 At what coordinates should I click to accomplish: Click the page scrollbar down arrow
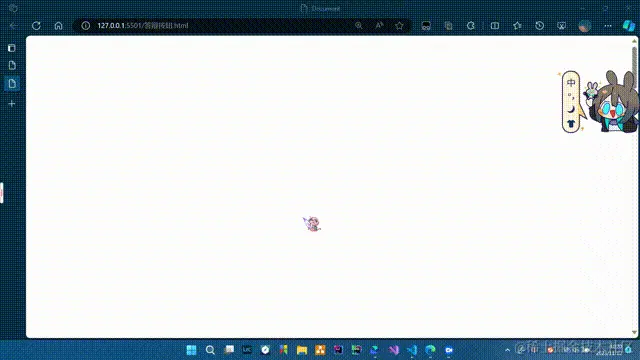[634, 332]
